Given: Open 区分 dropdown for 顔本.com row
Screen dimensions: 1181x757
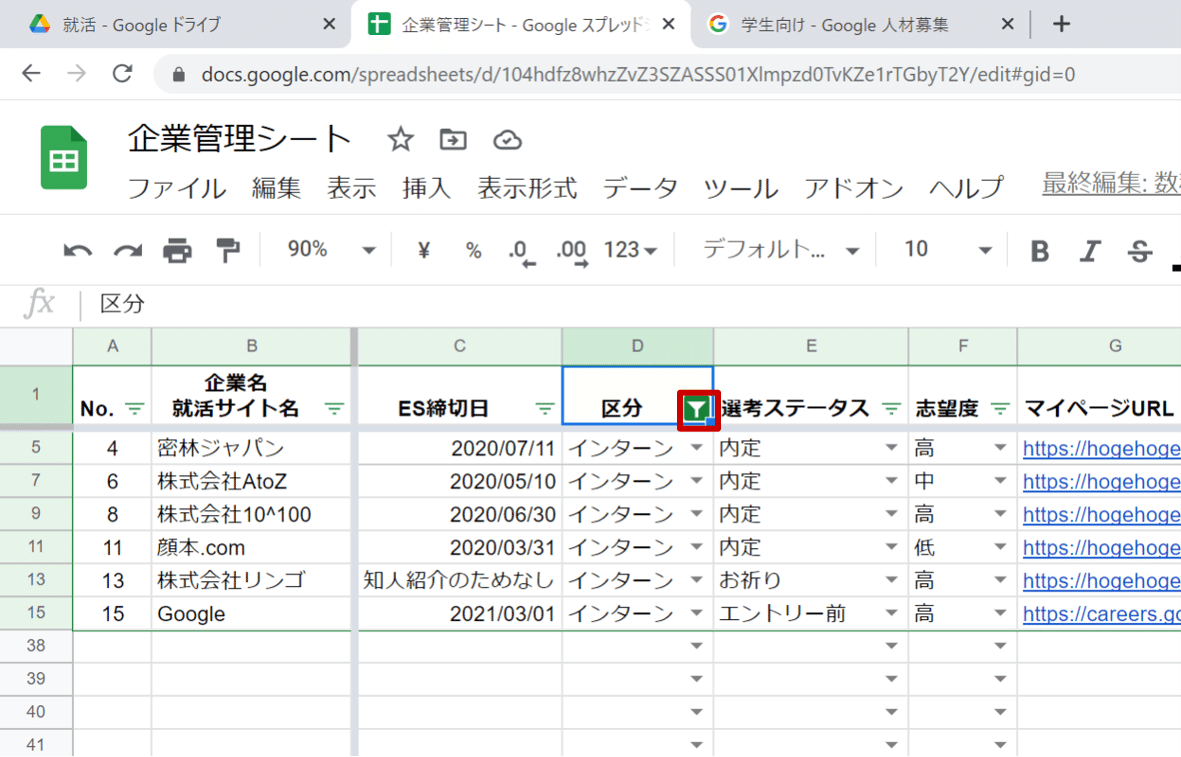Looking at the screenshot, I should coord(697,547).
